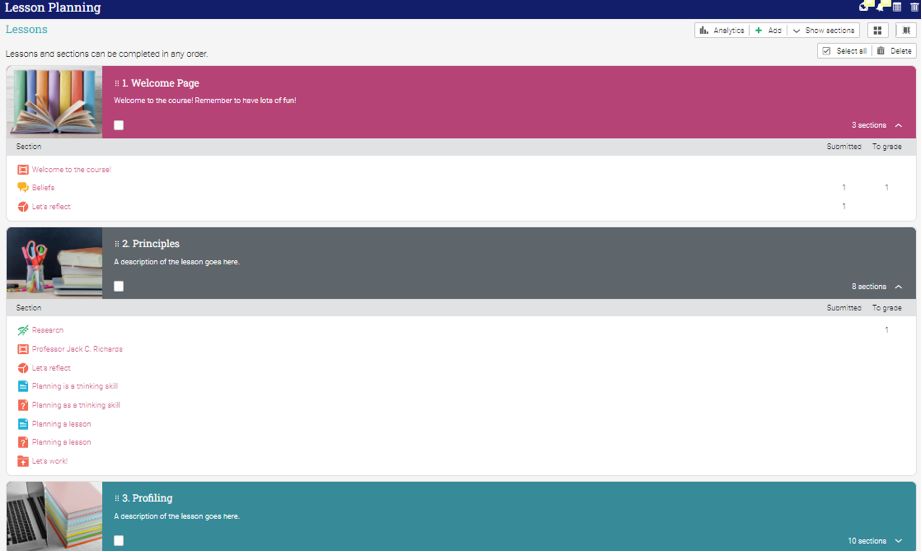
Task: Click the trash icon in top header
Action: coord(914,7)
